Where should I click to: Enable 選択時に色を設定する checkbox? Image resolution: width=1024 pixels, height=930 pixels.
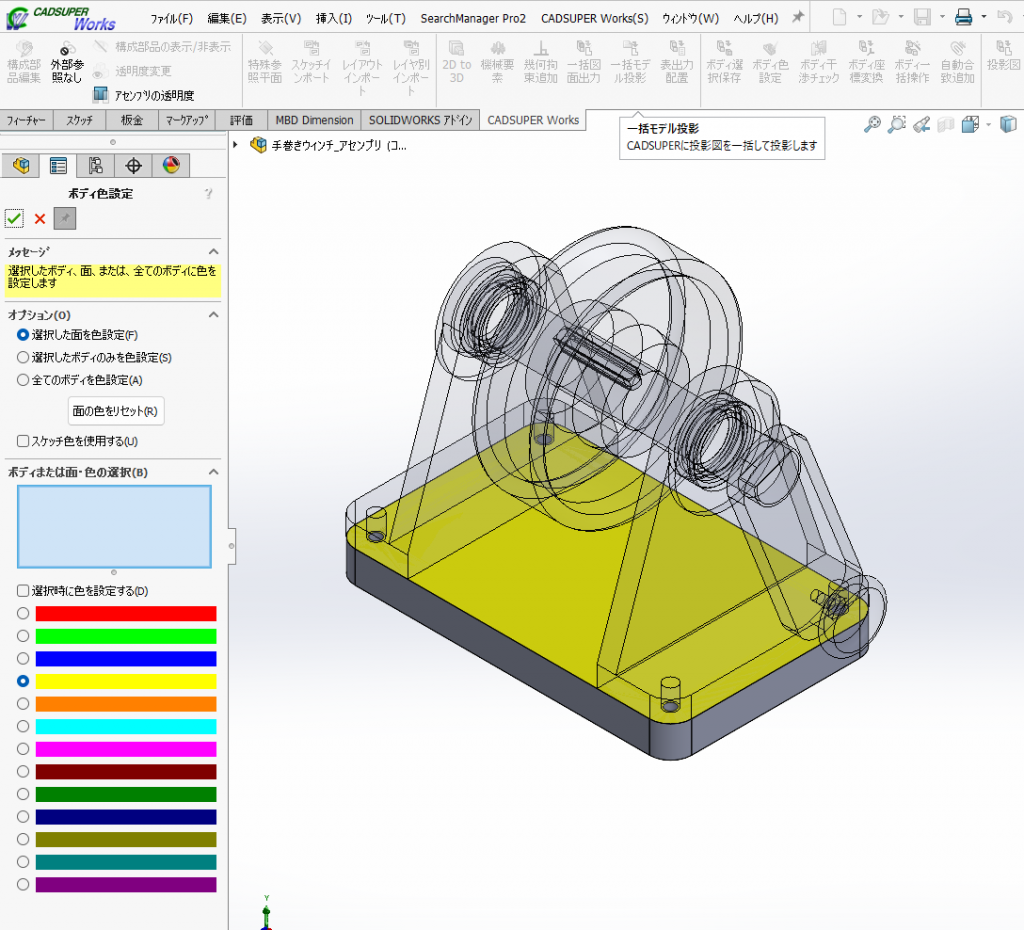[x=23, y=591]
